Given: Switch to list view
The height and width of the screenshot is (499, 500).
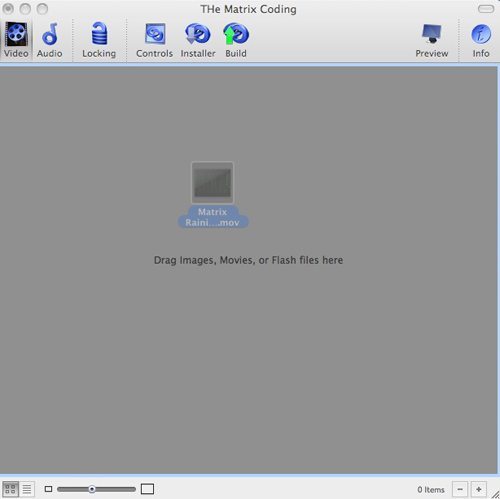Looking at the screenshot, I should point(27,489).
